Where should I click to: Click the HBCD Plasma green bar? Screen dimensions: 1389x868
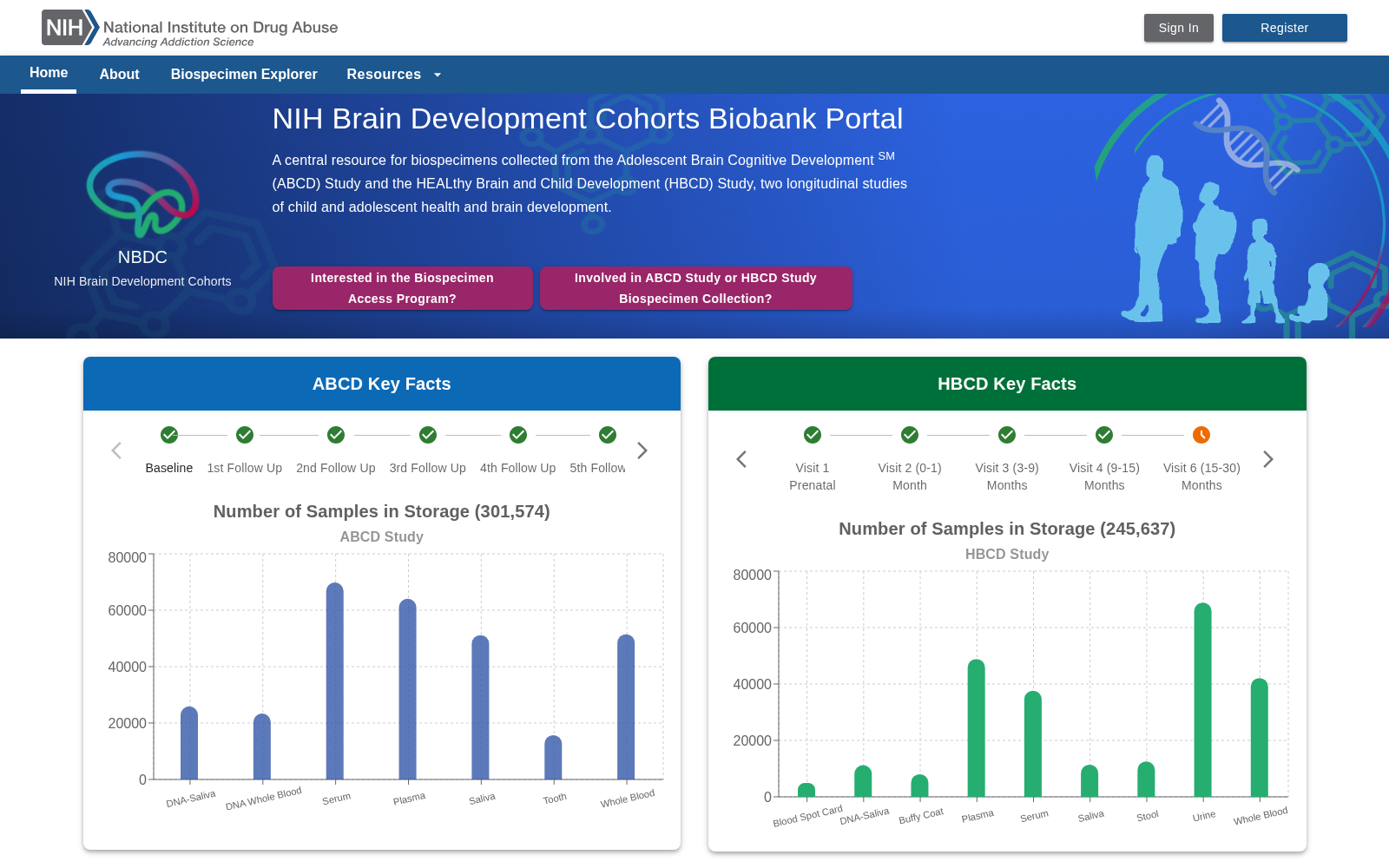(x=977, y=728)
